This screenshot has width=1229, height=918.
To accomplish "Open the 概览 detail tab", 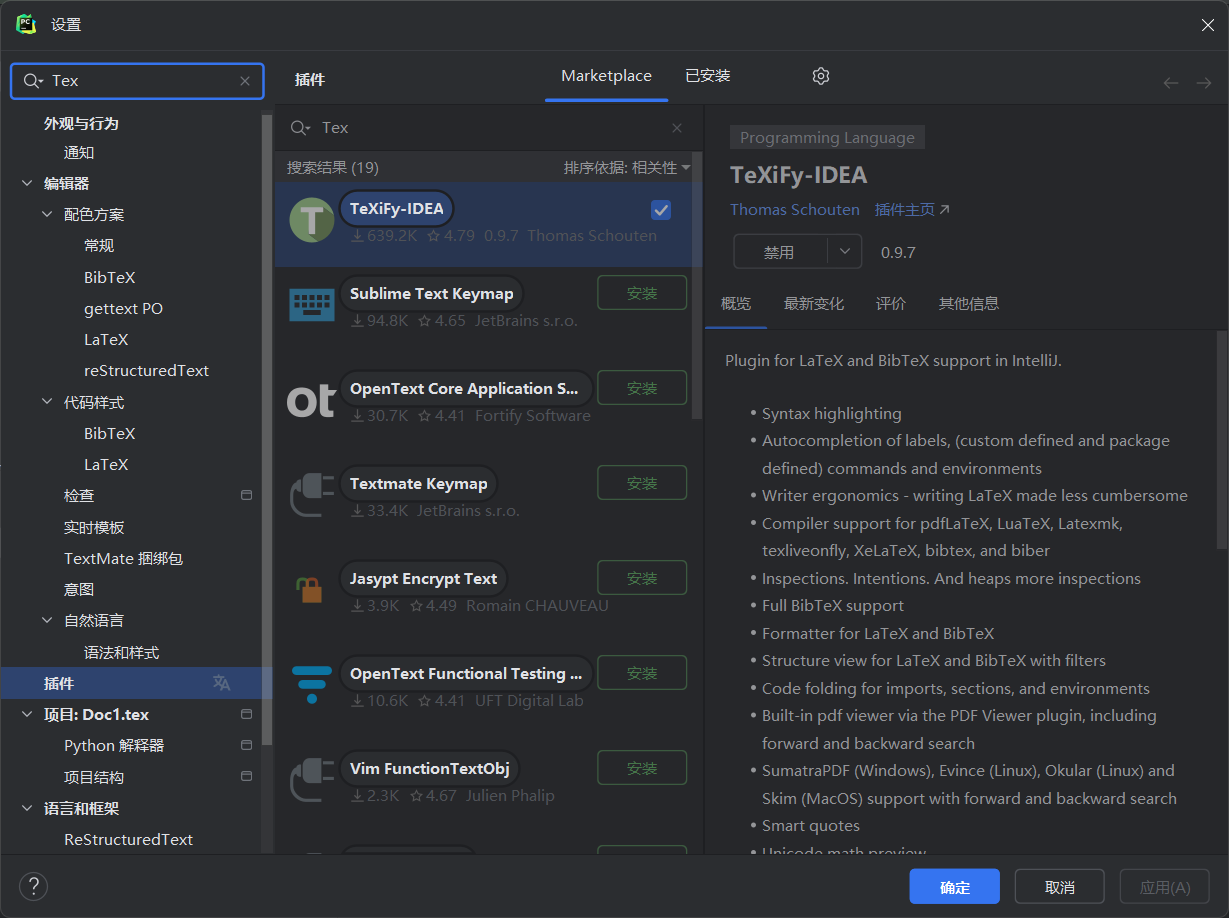I will coord(736,303).
